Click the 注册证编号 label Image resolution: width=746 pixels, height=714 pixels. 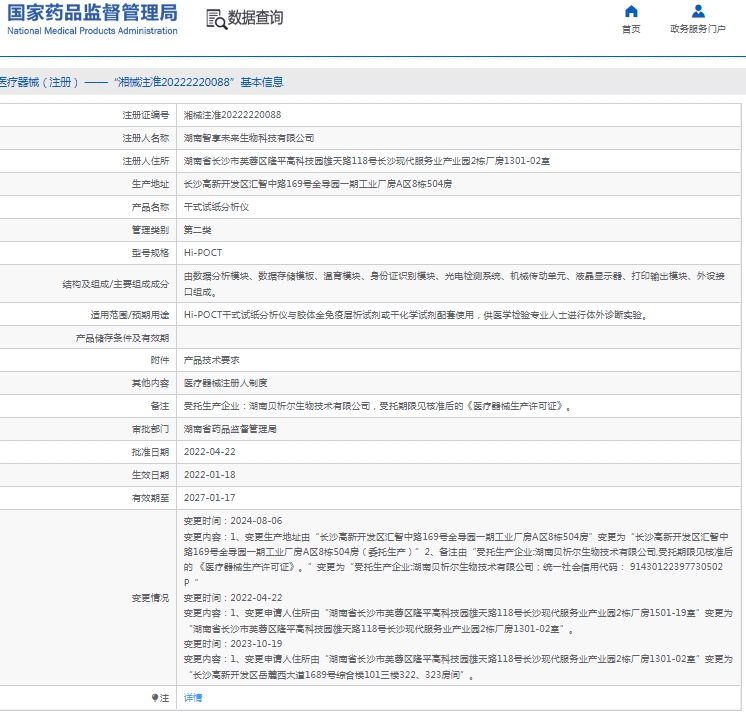pyautogui.click(x=146, y=115)
